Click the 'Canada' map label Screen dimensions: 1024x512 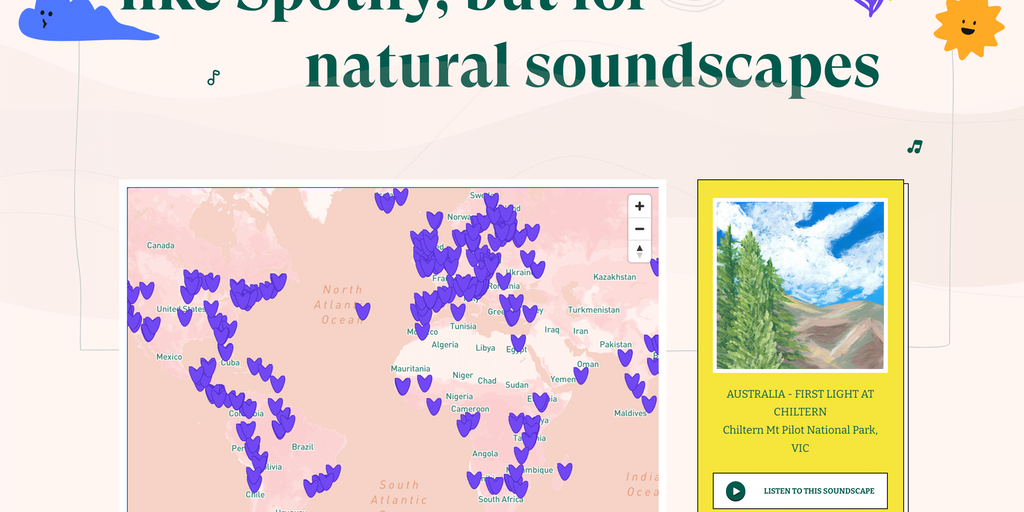(x=161, y=246)
